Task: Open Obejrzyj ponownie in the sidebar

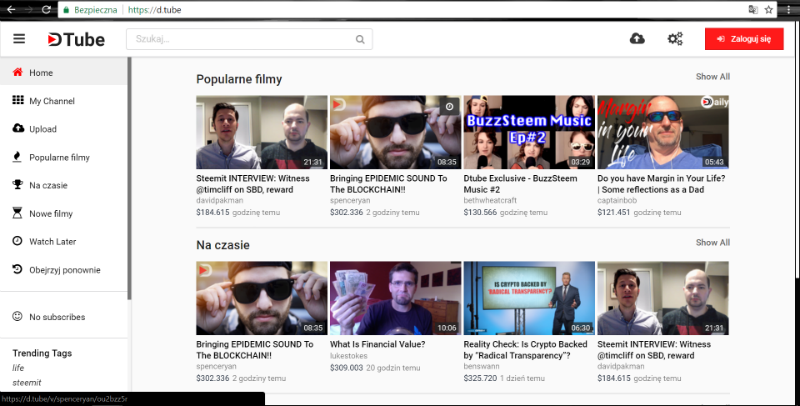Action: coord(64,270)
